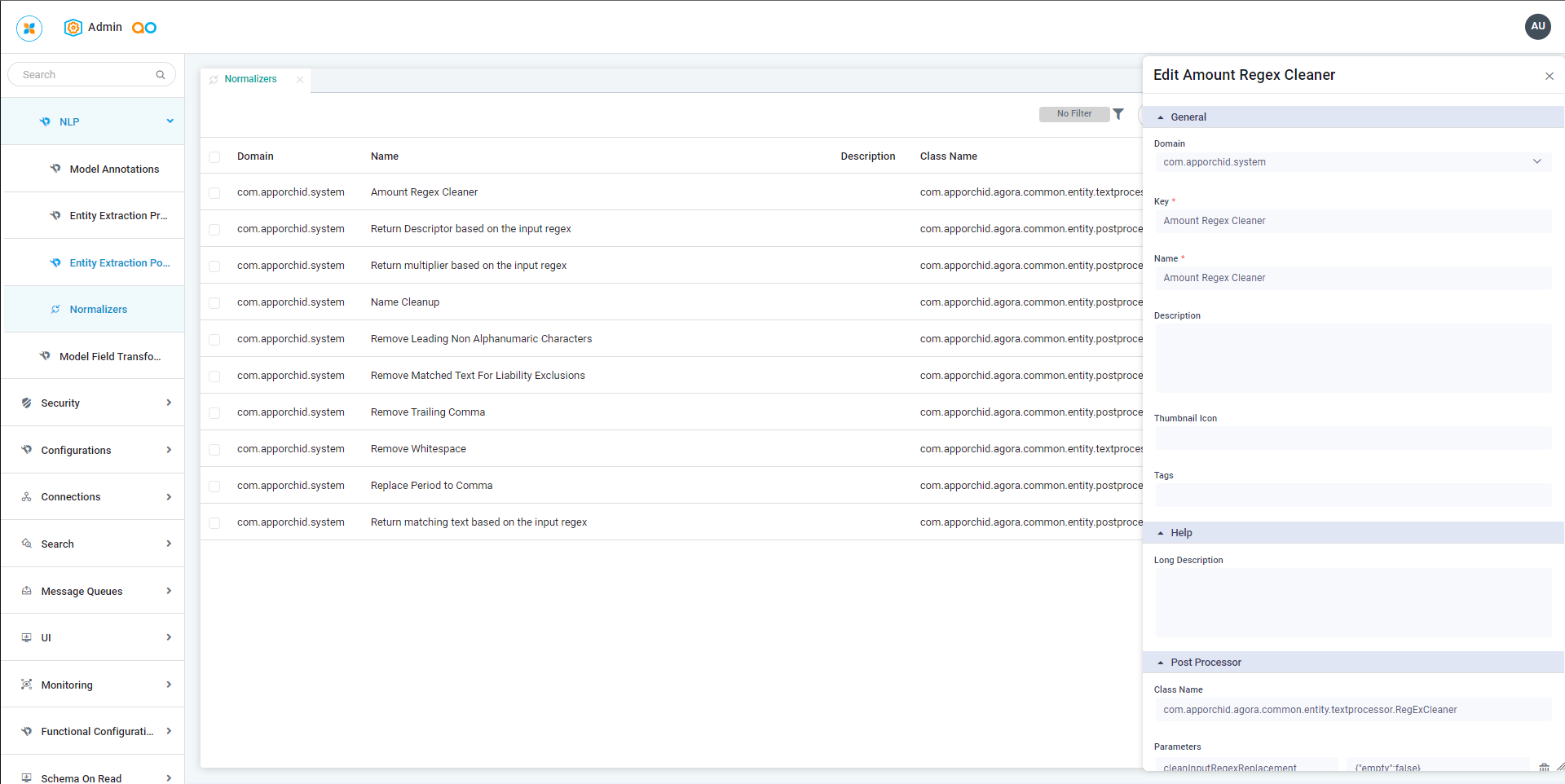Screen dimensions: 1565x784
Task: Collapse the Post Processor section
Action: pyautogui.click(x=1161, y=663)
